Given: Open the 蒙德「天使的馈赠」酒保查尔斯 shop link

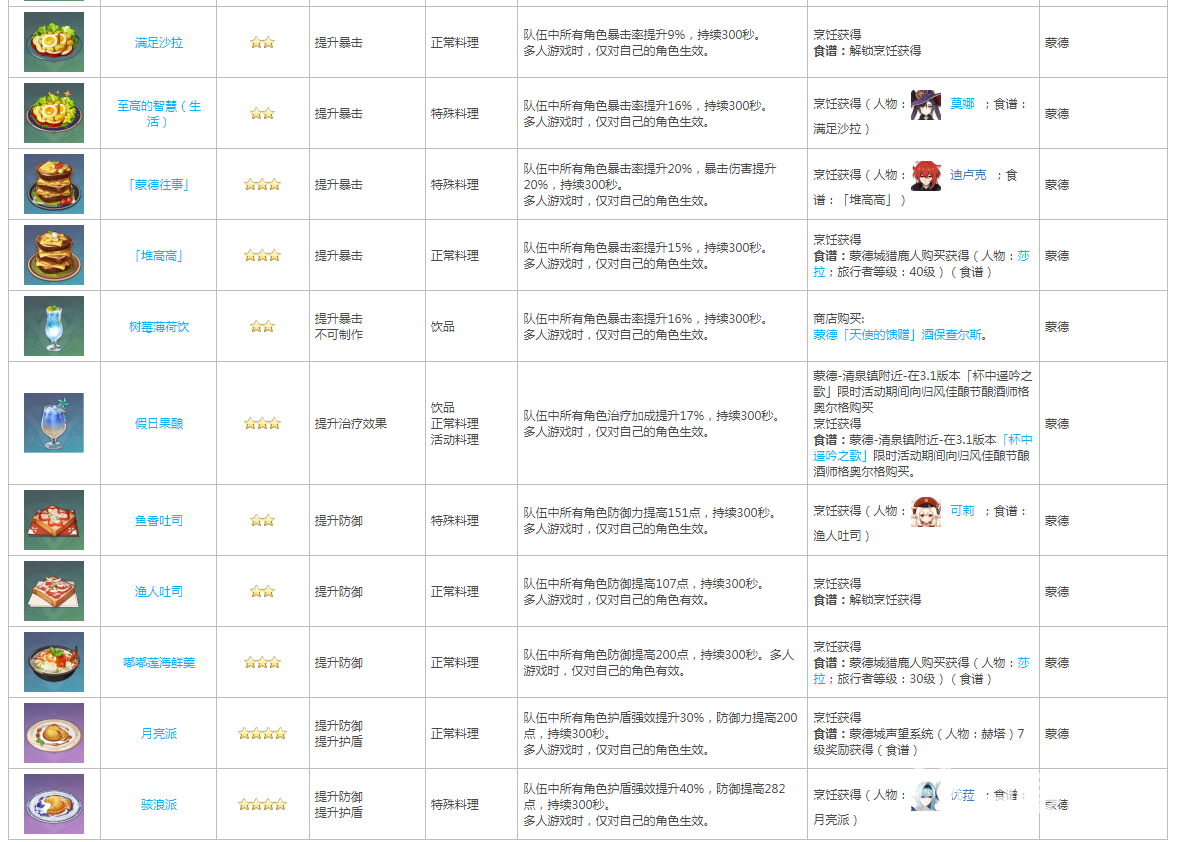Looking at the screenshot, I should point(900,335).
